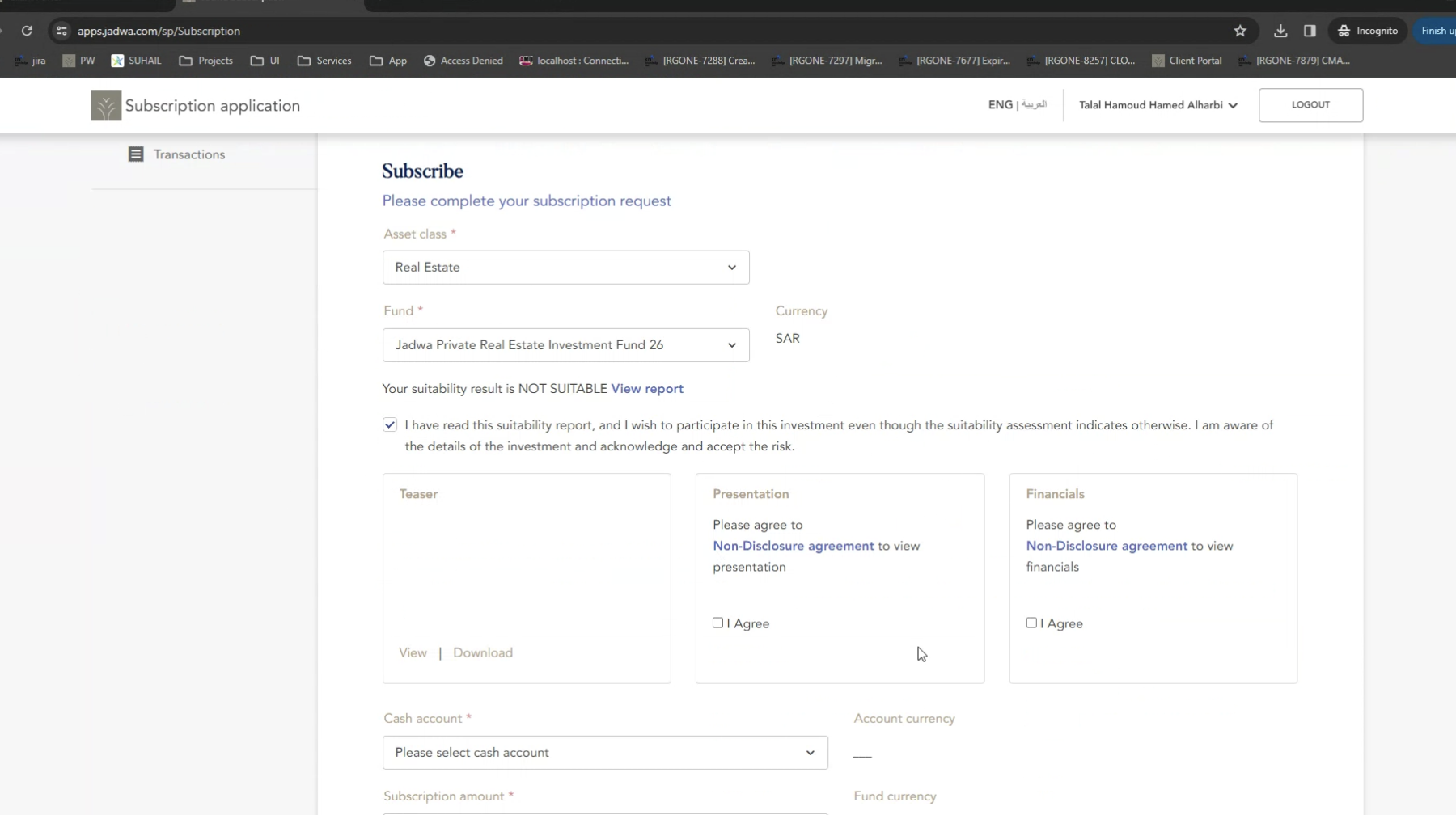Click the site information icon in address bar
Screen dimensions: 1456x815
61,31
